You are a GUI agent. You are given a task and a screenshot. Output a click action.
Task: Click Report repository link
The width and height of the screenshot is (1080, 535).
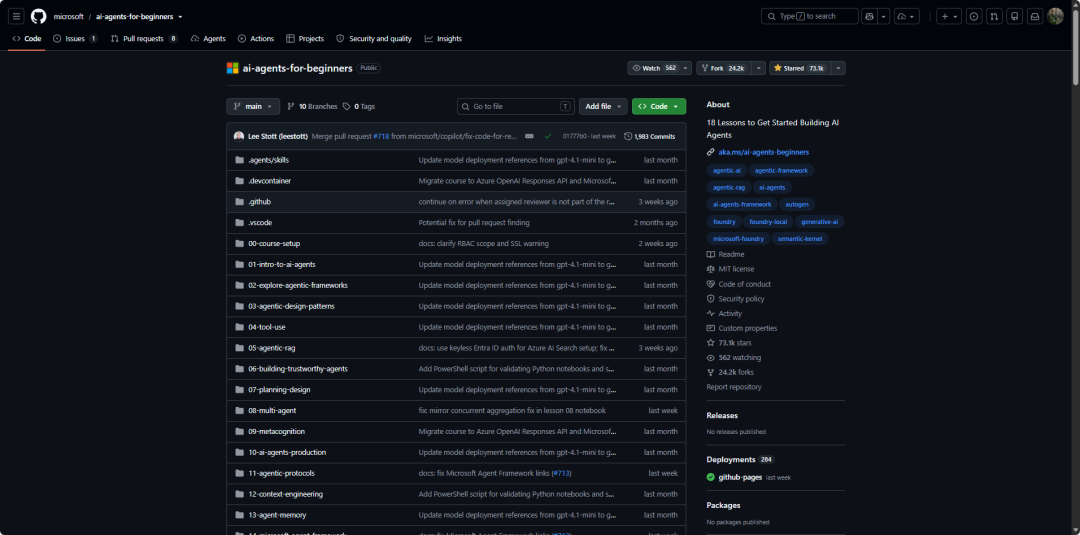734,387
